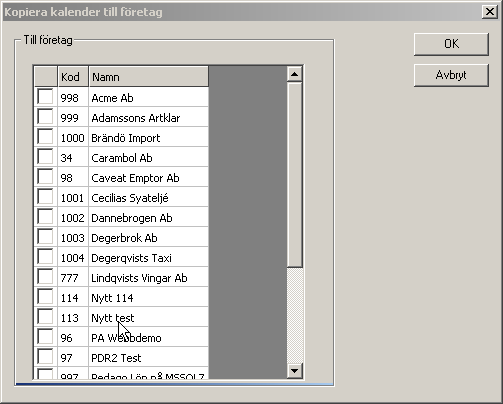Select the Caveat Emptor Ab checkbox

coord(45,177)
